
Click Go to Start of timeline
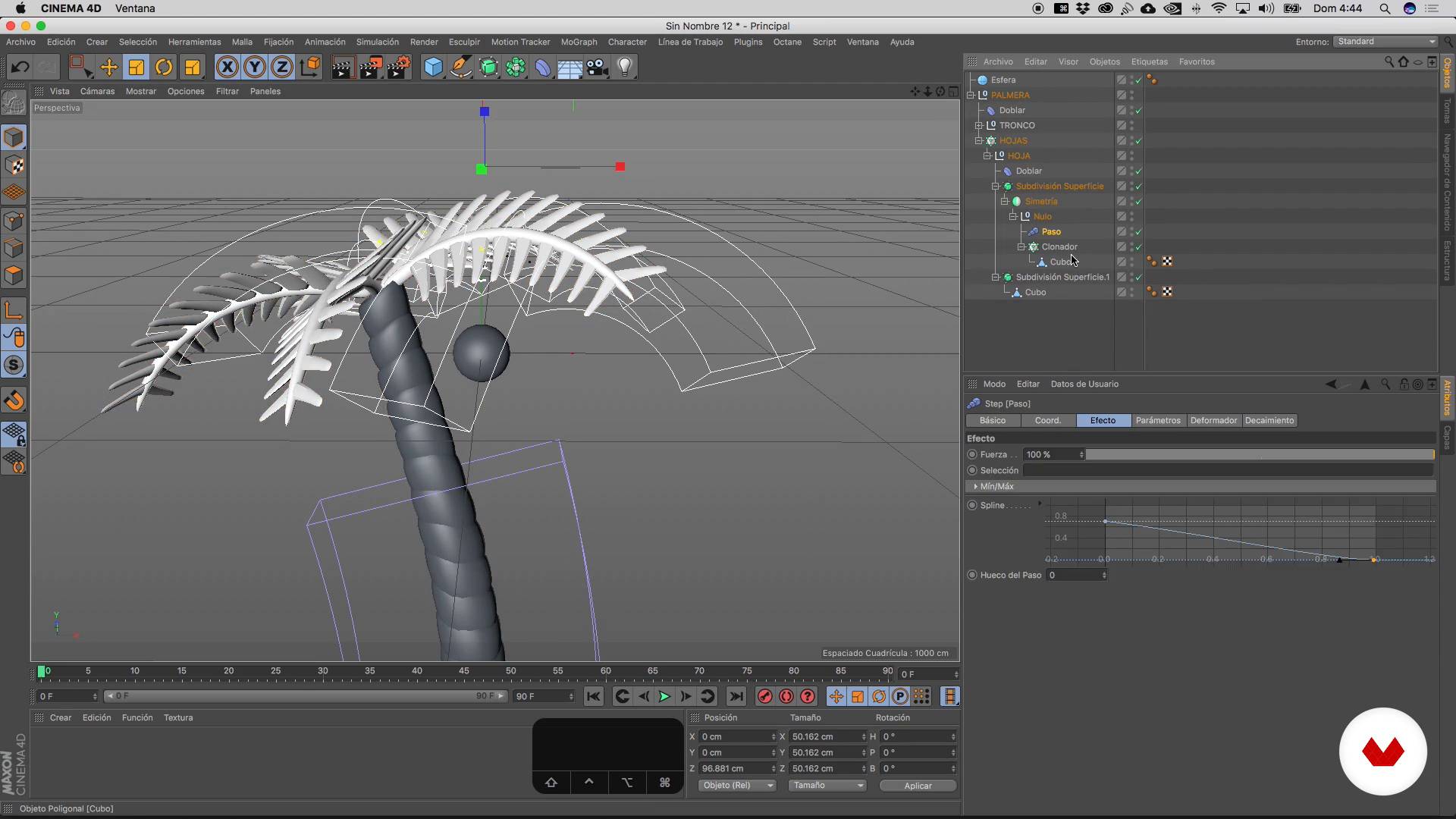(x=593, y=696)
